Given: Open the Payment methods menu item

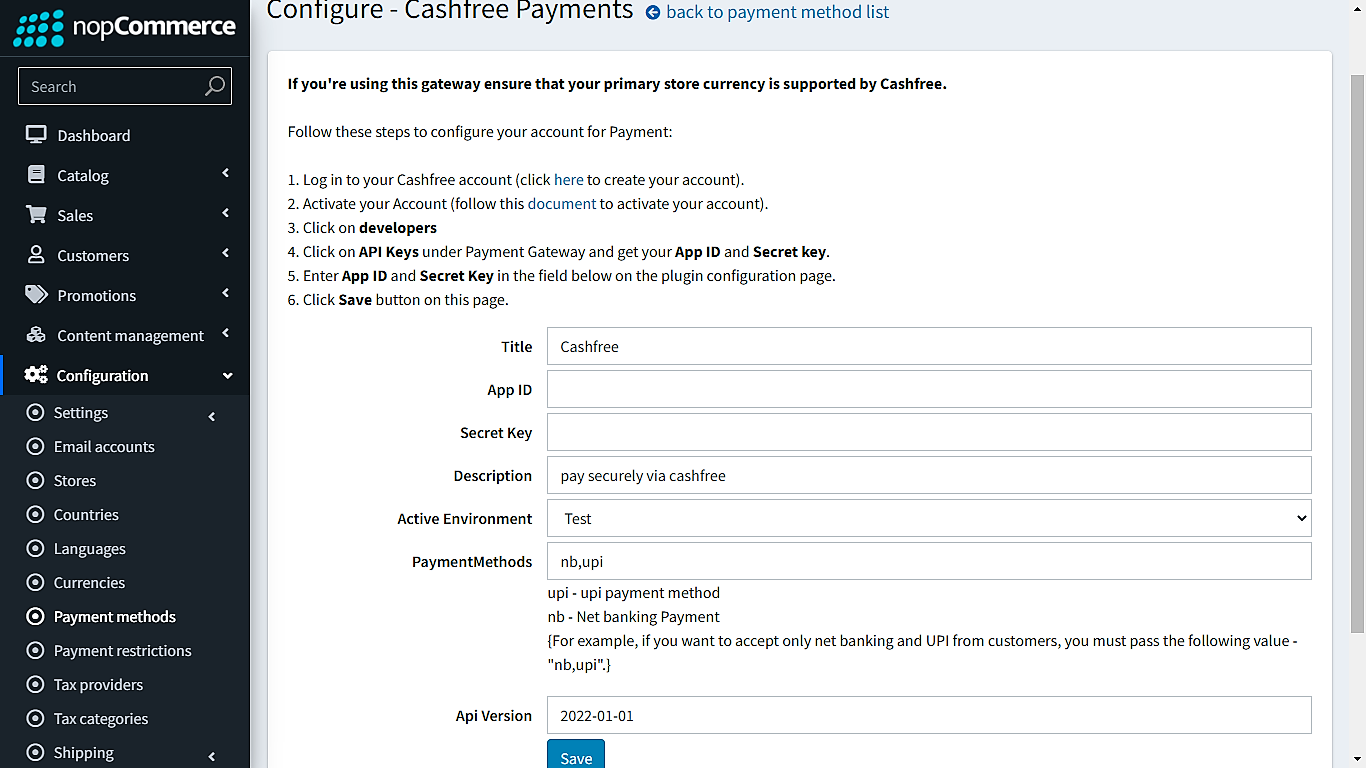Looking at the screenshot, I should click(125, 617).
